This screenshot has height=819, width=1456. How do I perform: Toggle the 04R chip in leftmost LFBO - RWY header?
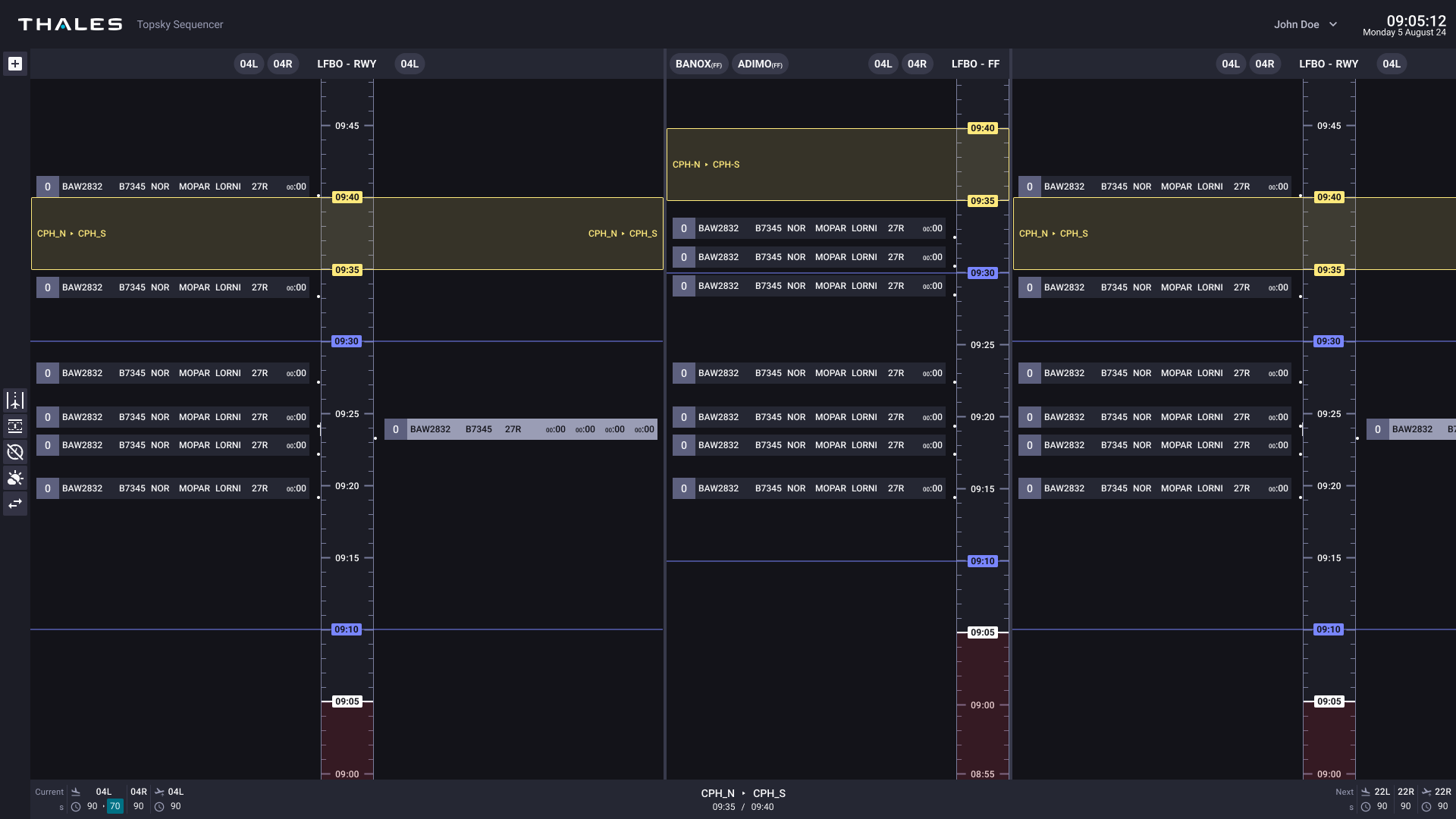(x=283, y=64)
